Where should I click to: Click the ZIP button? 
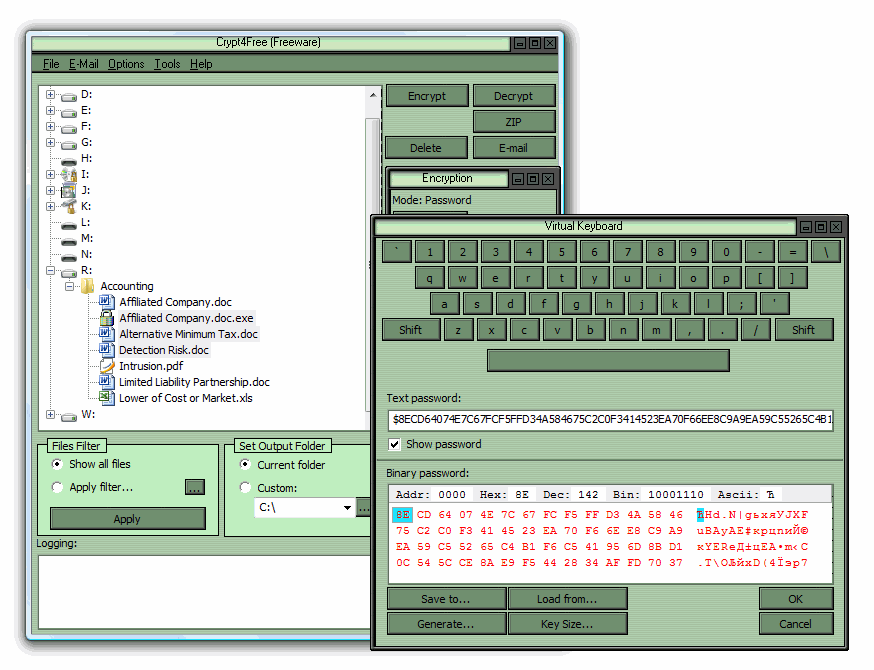coord(514,122)
